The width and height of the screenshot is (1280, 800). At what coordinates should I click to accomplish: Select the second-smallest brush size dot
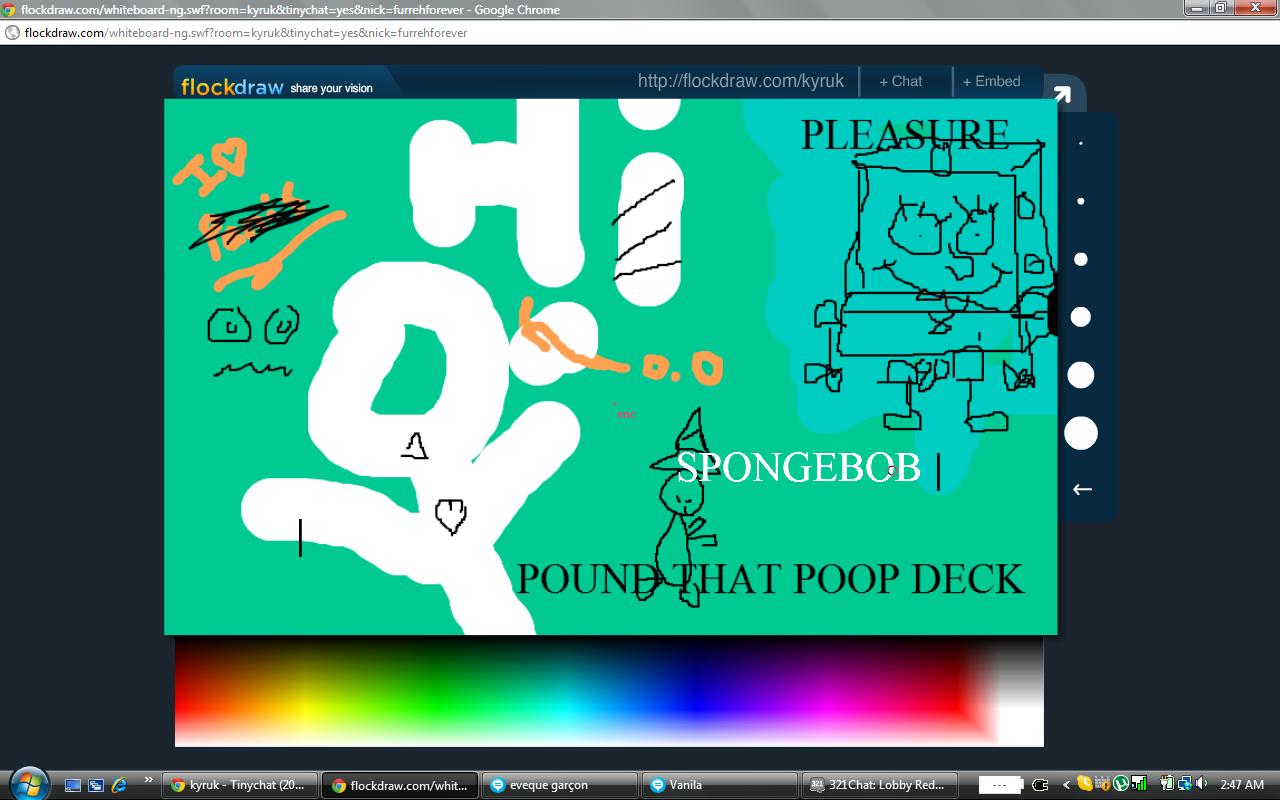pyautogui.click(x=1081, y=201)
